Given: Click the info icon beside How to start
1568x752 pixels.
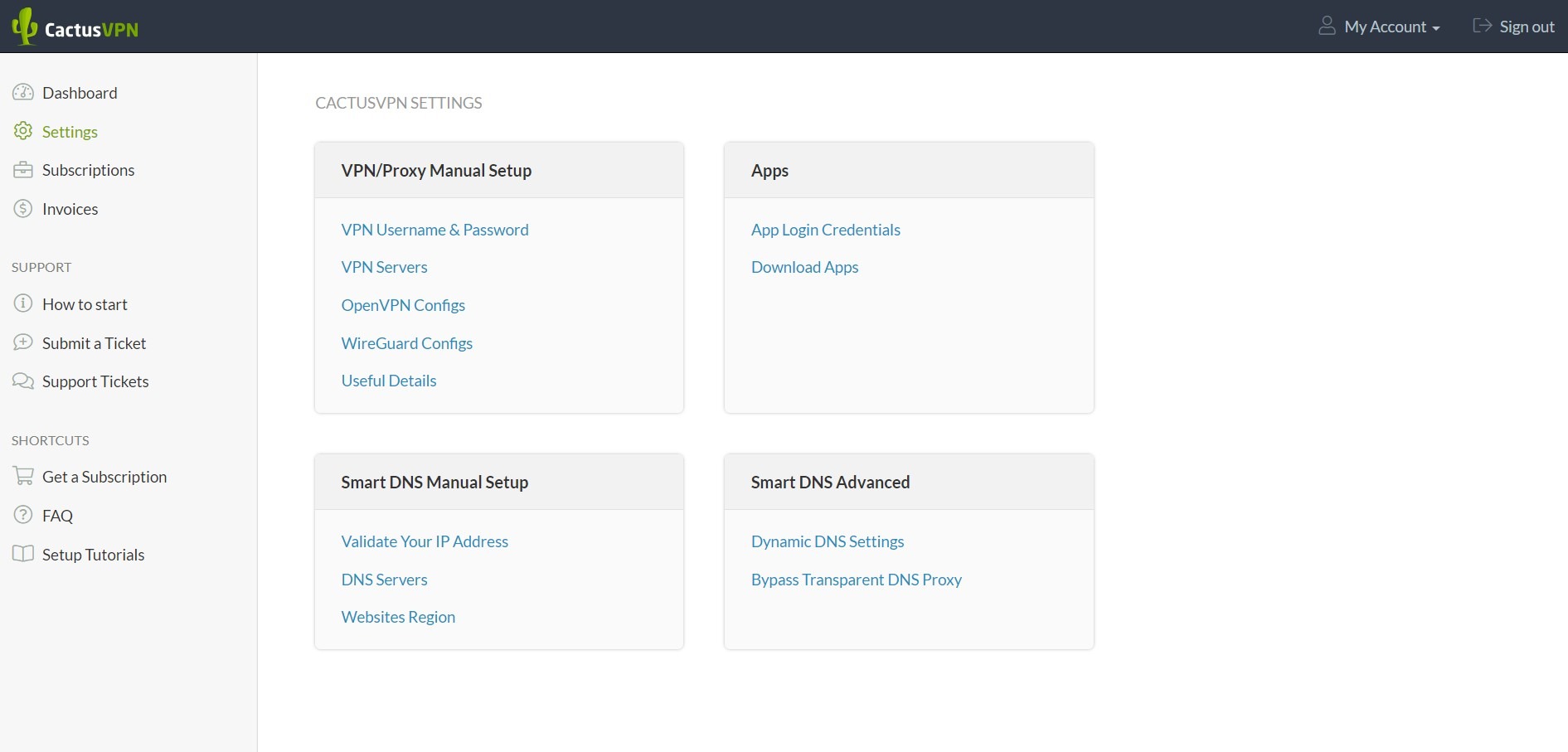Looking at the screenshot, I should pos(22,304).
